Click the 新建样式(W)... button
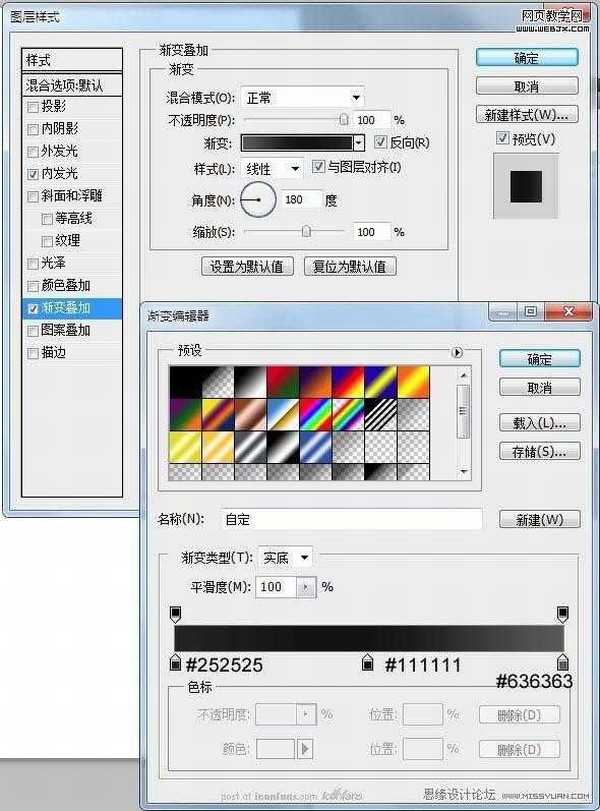The image size is (600, 811). click(x=527, y=114)
